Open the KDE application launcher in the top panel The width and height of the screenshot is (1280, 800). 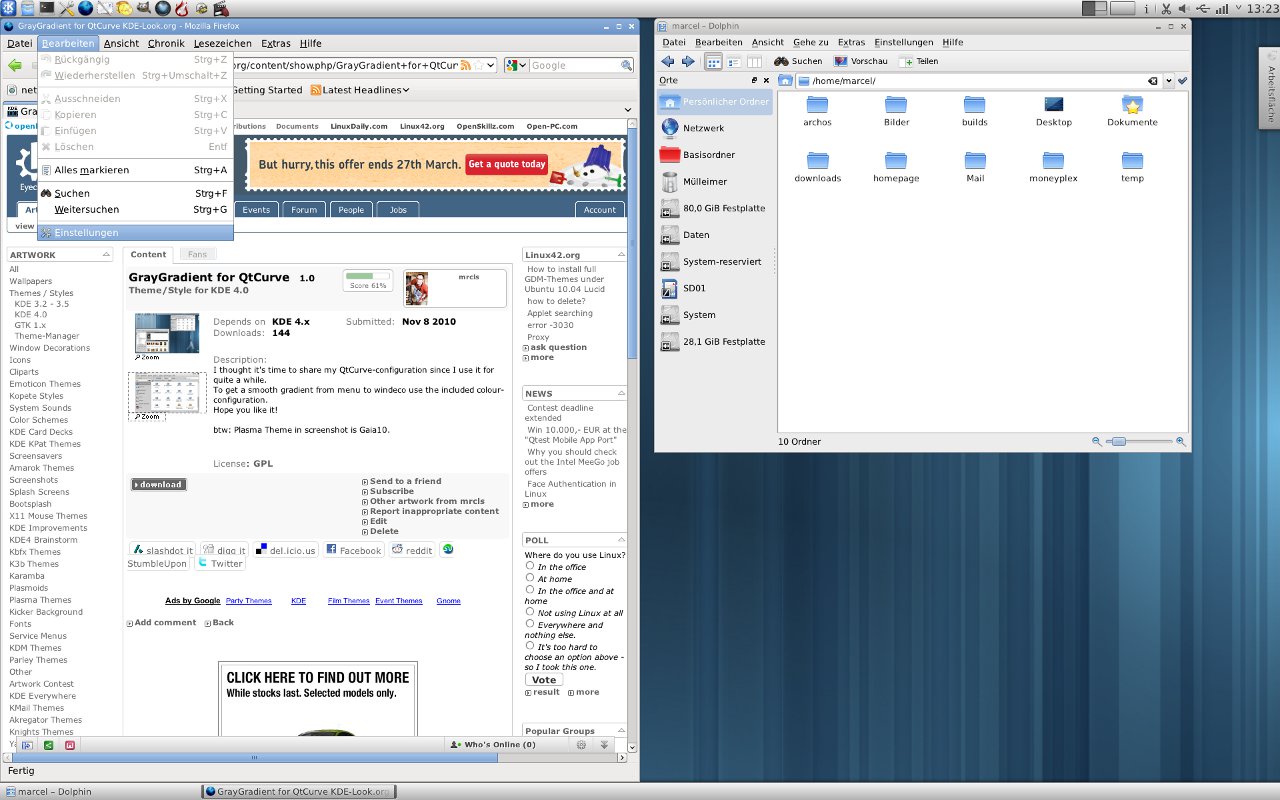click(x=9, y=8)
